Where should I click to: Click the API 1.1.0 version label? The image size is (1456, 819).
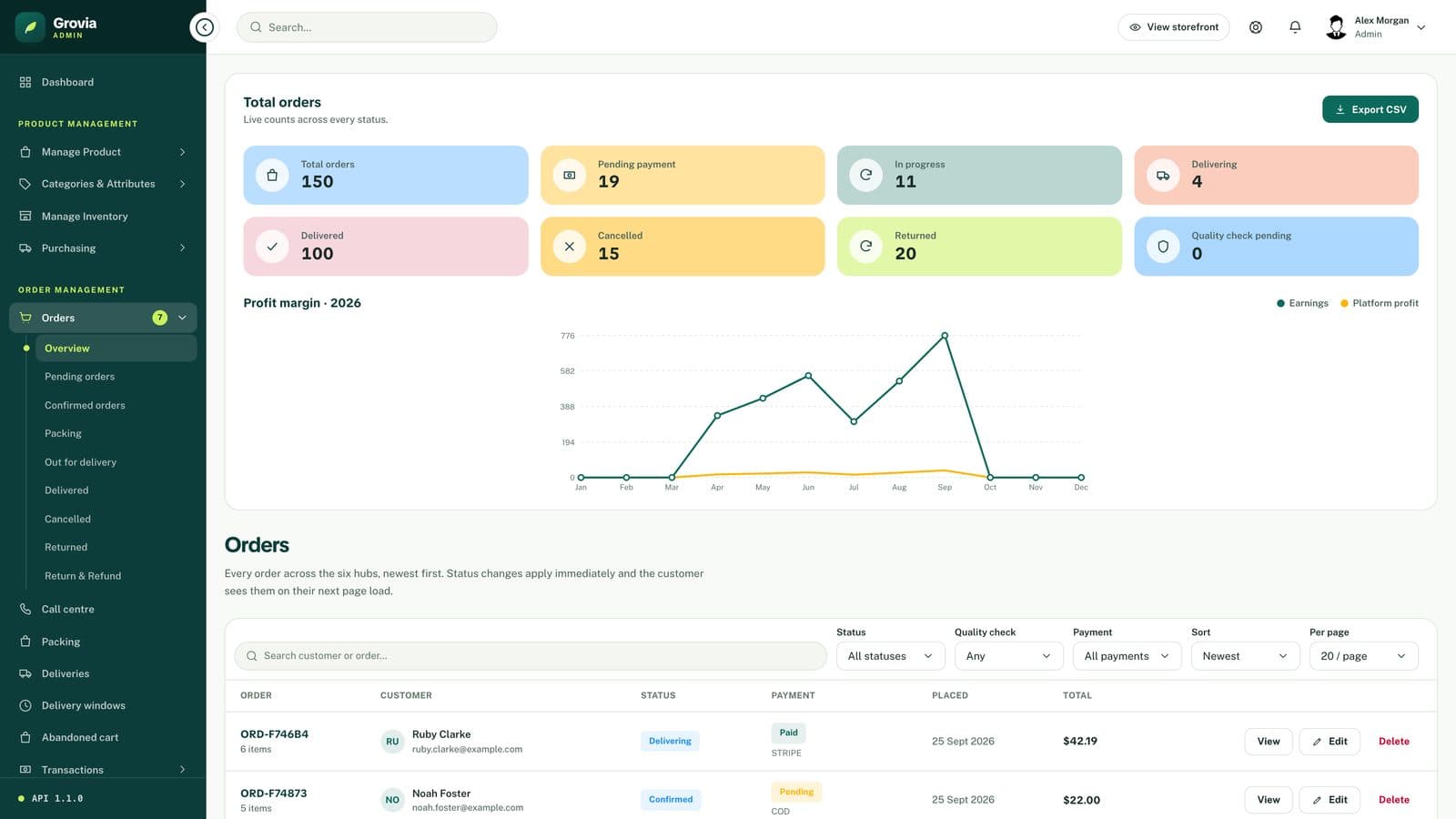57,798
